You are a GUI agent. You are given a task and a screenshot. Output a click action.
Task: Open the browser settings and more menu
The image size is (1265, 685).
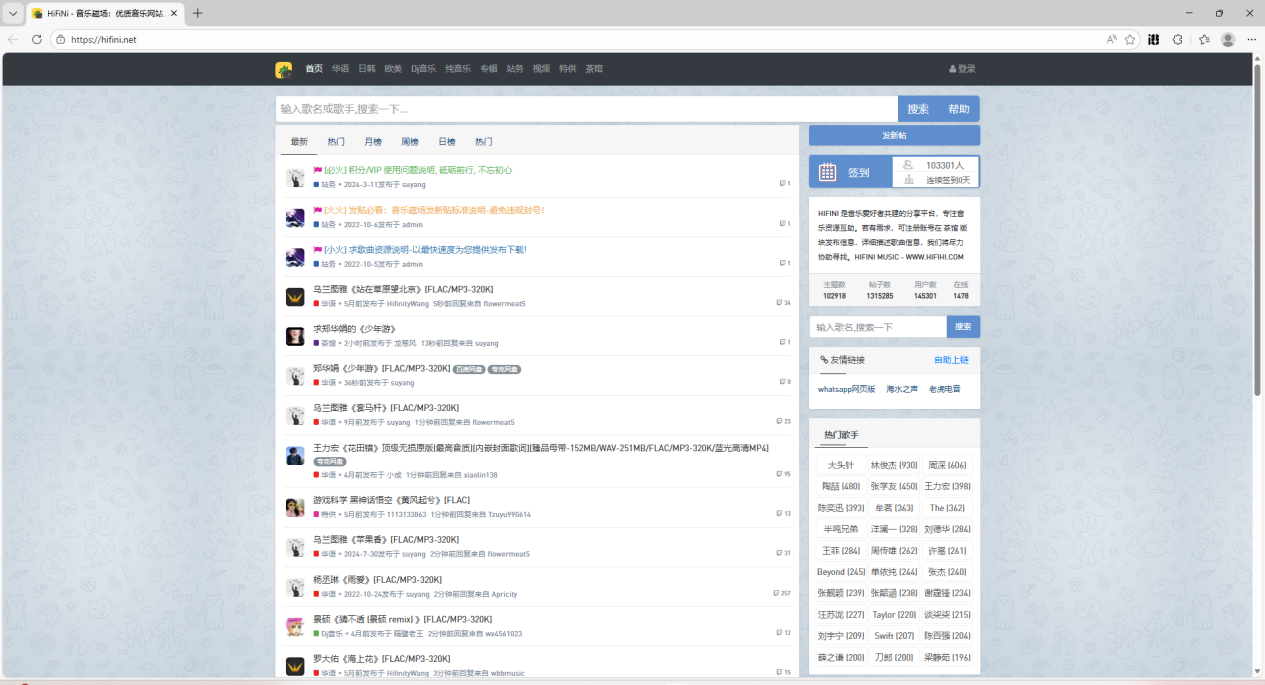[1251, 39]
